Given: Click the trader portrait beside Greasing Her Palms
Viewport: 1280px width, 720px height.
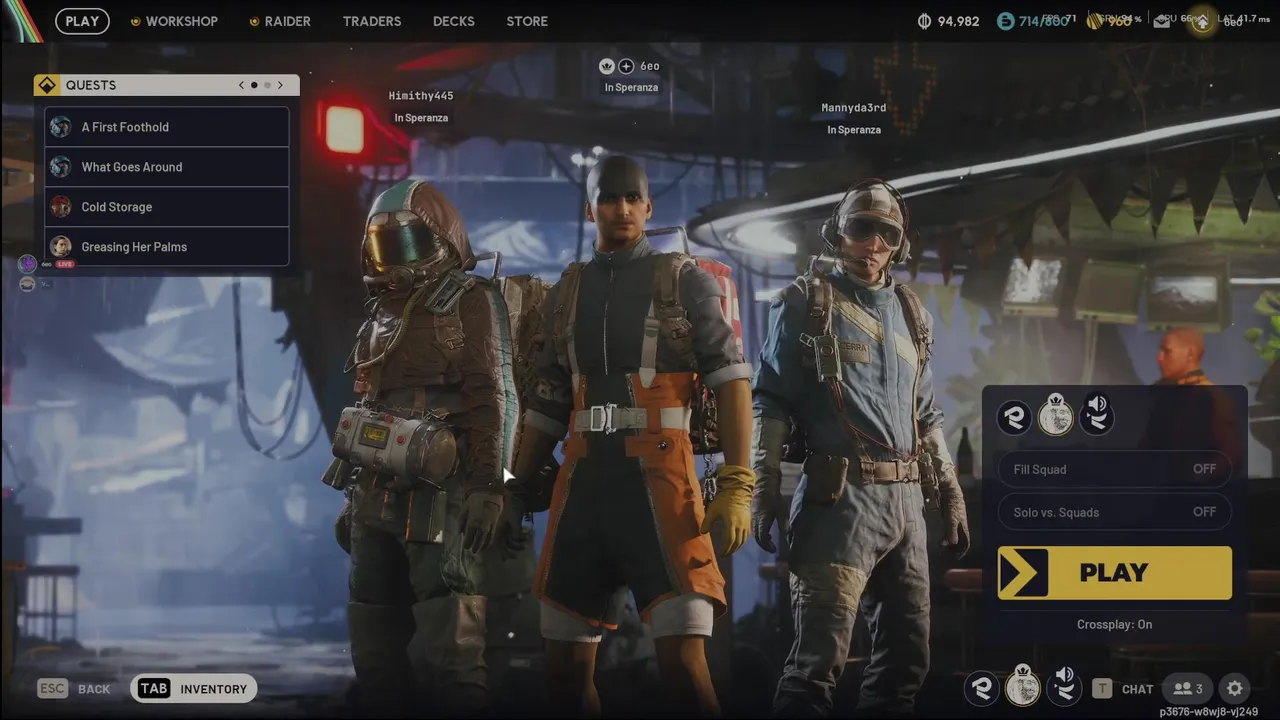Looking at the screenshot, I should click(x=61, y=247).
